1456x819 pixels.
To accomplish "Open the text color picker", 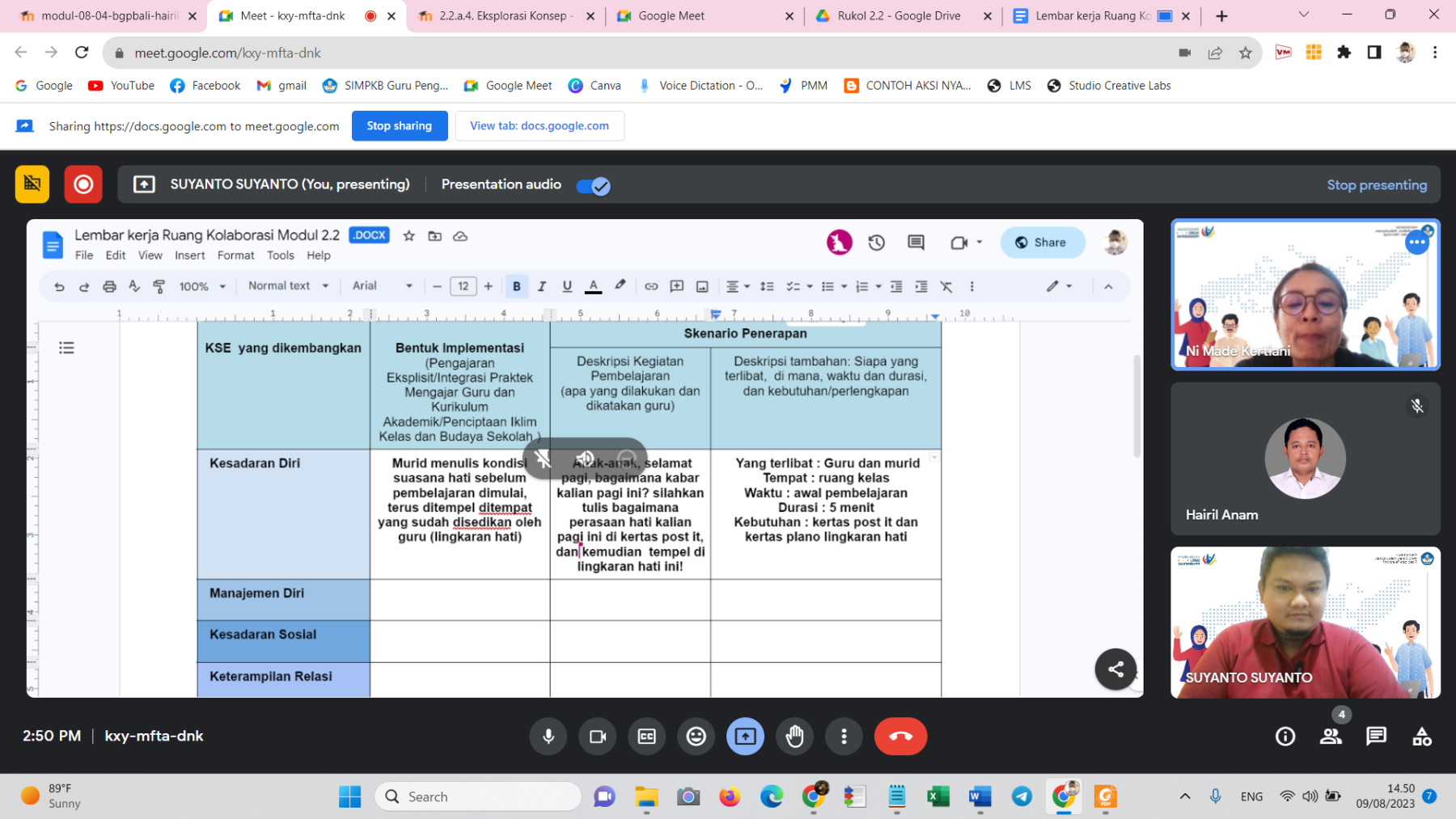I will point(593,286).
